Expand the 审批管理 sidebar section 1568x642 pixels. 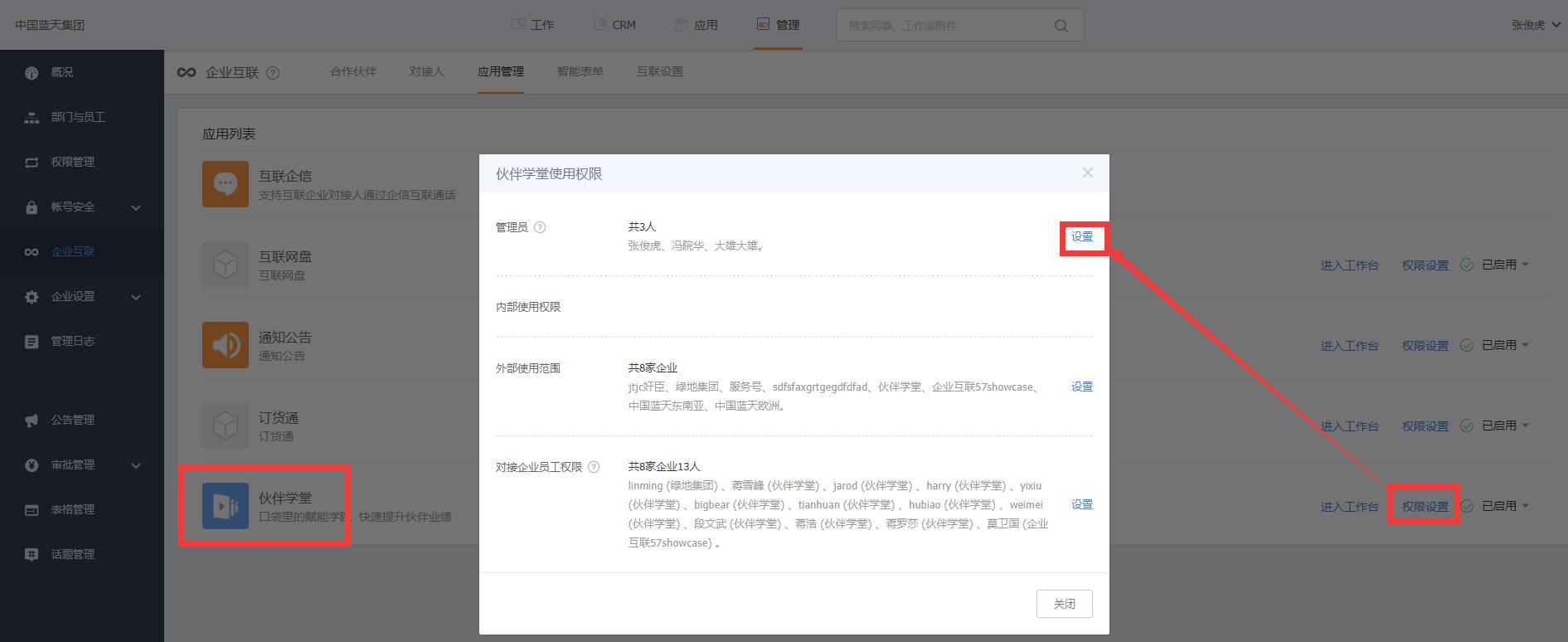136,465
